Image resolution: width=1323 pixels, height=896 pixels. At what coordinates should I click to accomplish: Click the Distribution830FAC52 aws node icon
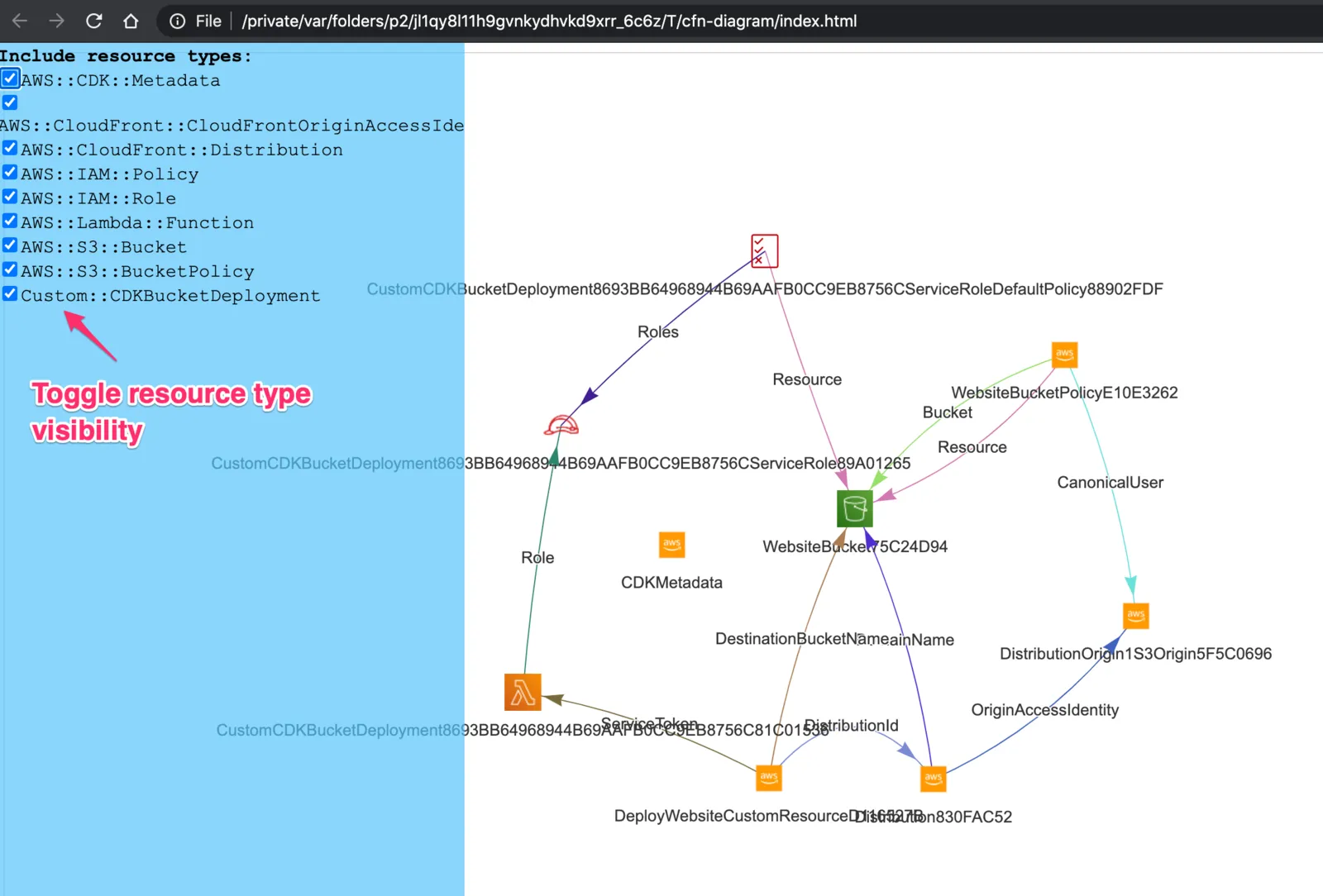[934, 779]
